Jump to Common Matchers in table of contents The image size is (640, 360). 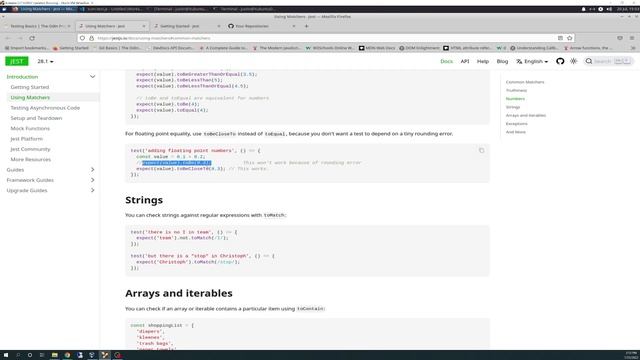click(x=525, y=82)
